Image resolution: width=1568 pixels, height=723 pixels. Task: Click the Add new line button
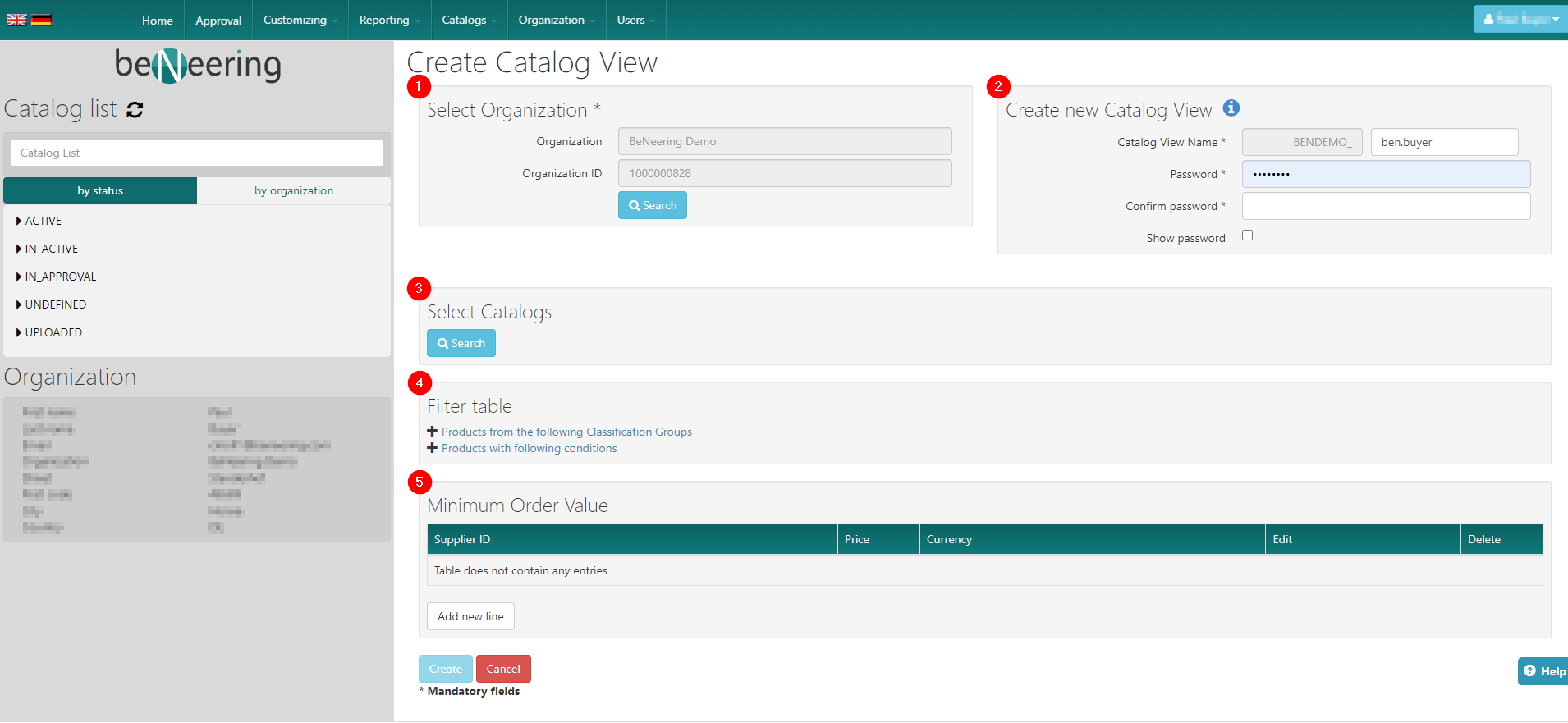pyautogui.click(x=470, y=616)
